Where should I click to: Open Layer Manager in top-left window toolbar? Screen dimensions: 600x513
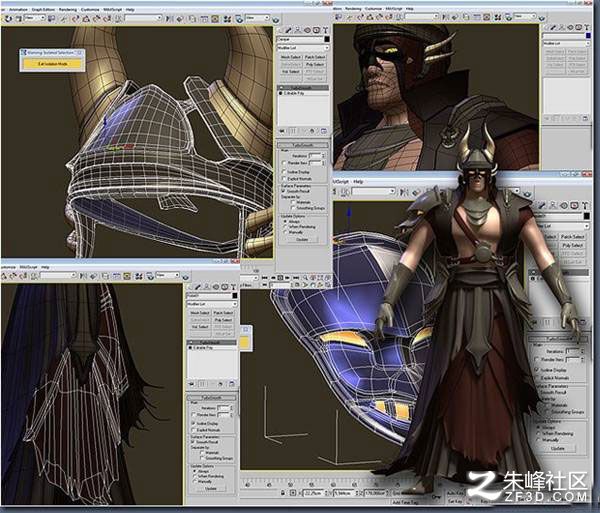tap(192, 18)
